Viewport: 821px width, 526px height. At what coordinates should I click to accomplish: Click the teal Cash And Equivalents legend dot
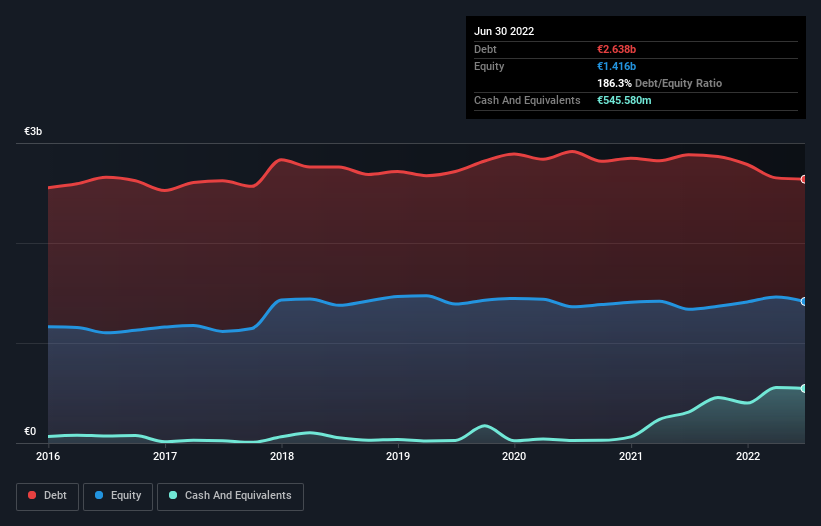point(173,495)
